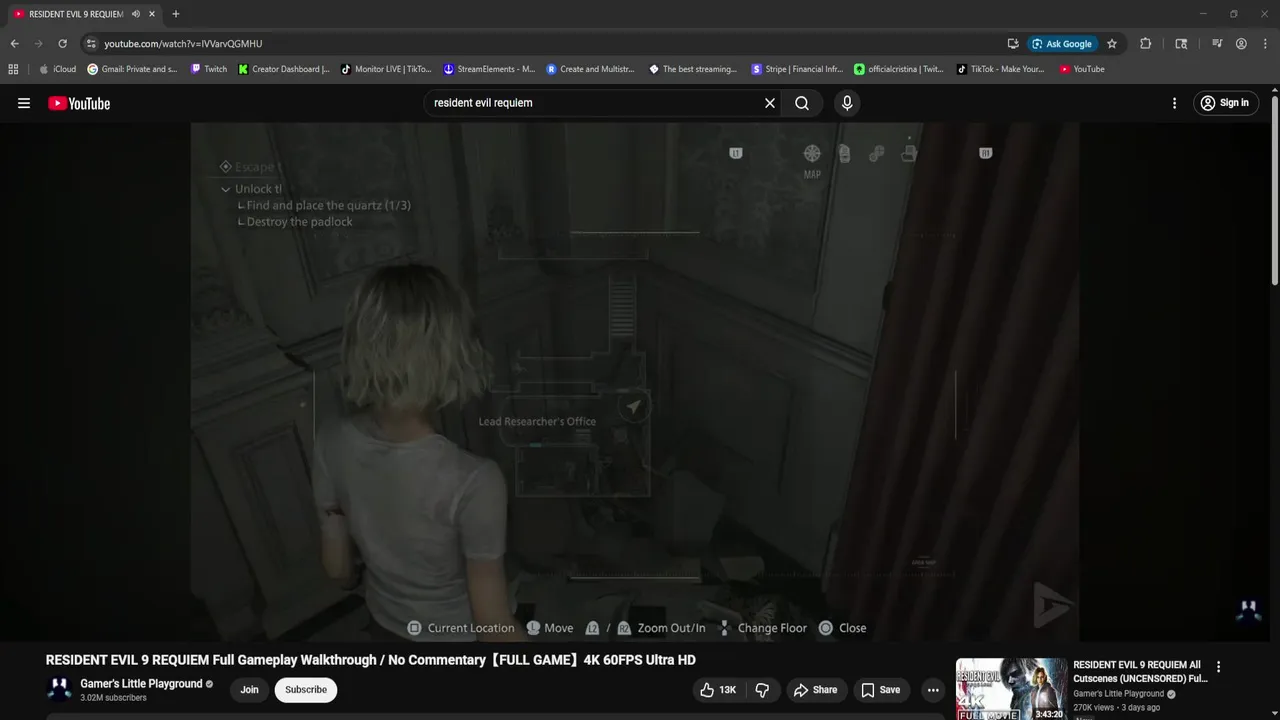Open the Create and Multistream bookmark
This screenshot has width=1280, height=720.
[591, 69]
